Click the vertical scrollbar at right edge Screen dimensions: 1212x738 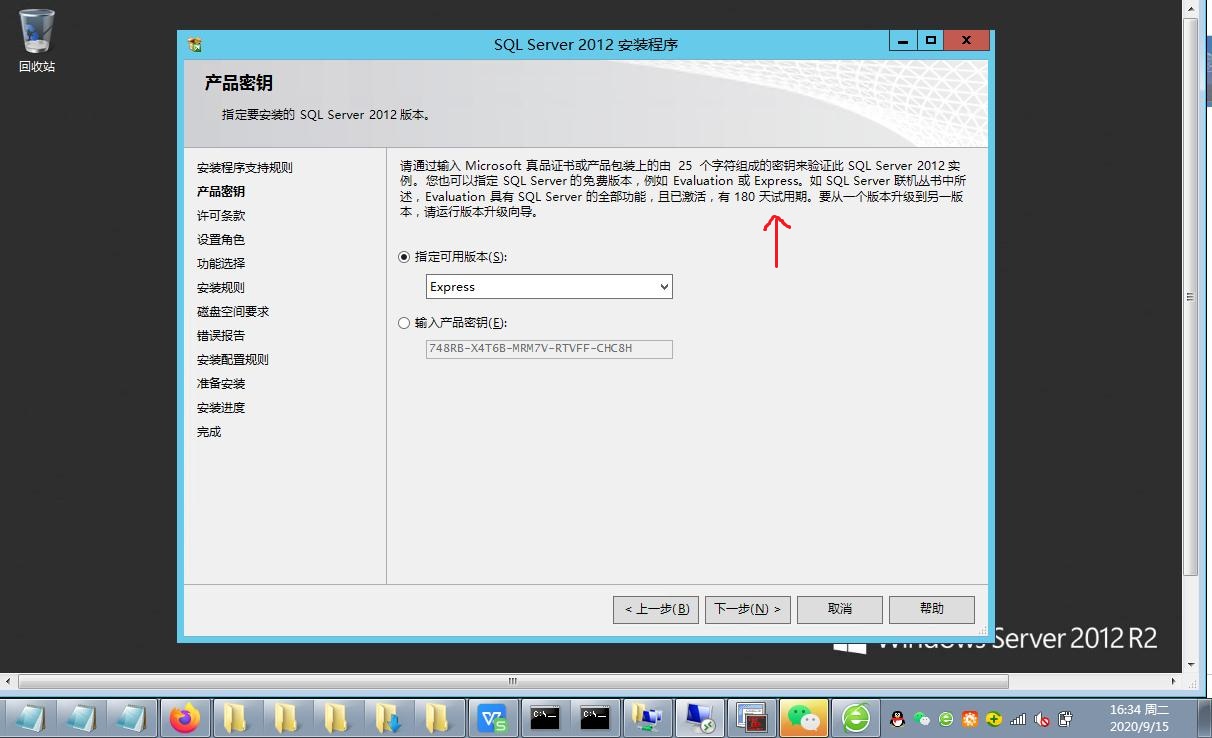coord(1189,296)
